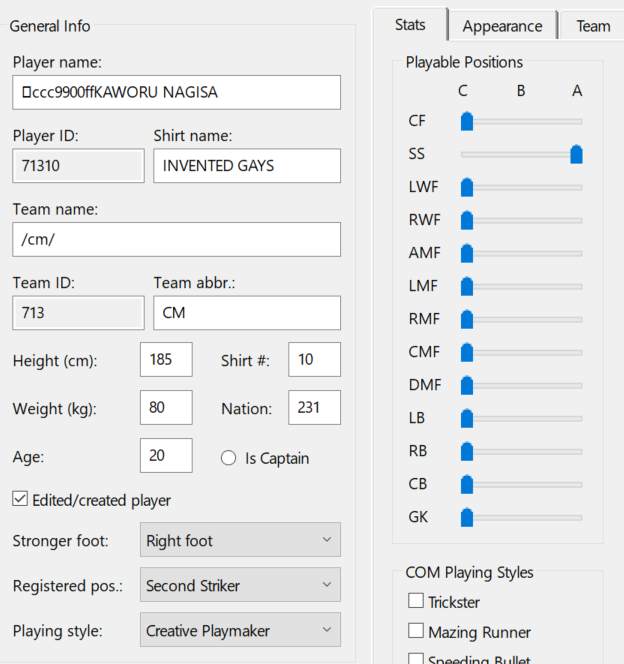The image size is (624, 664).
Task: Click the LB position slider handle
Action: pyautogui.click(x=467, y=418)
